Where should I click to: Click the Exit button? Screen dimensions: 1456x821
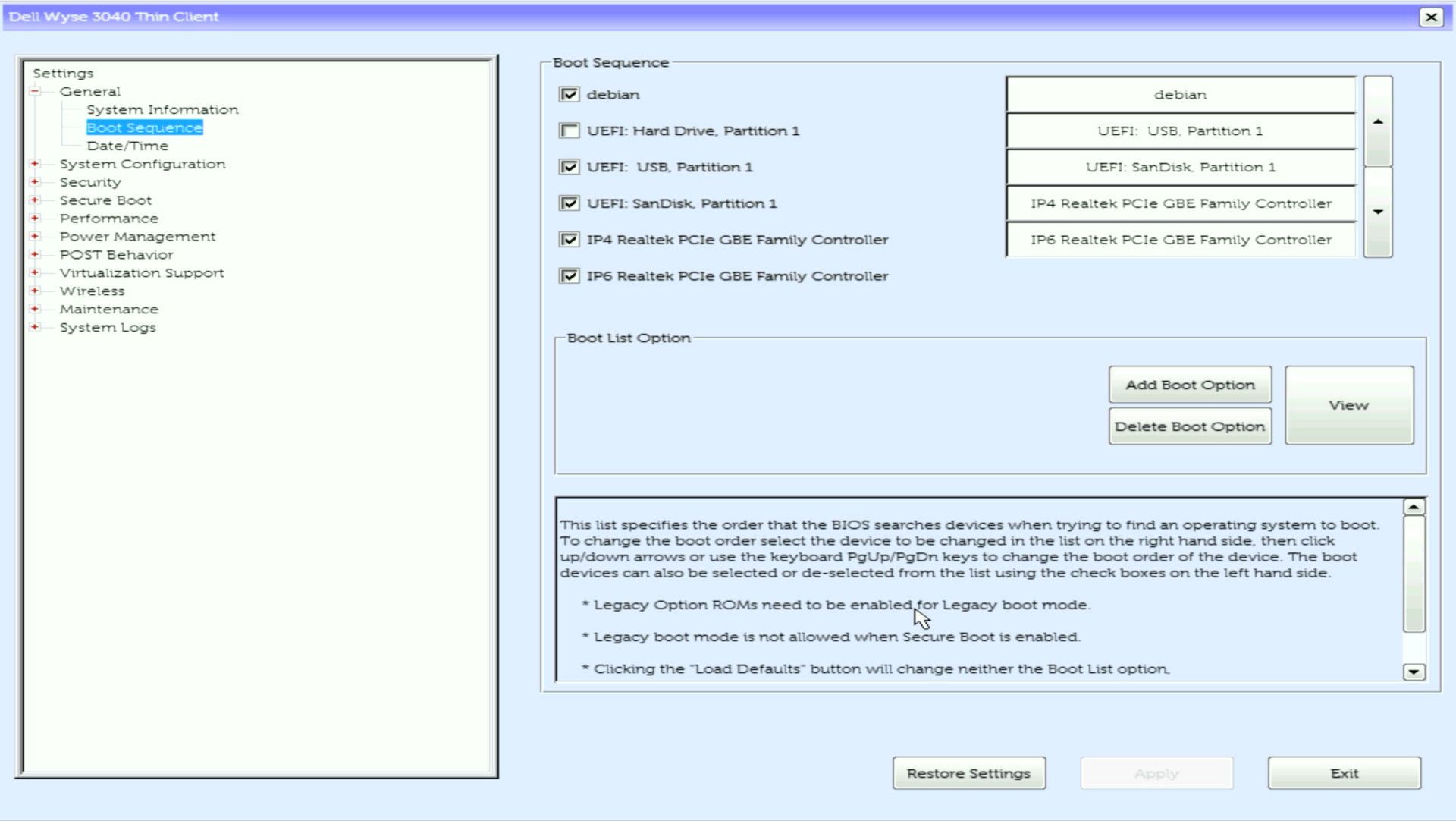tap(1345, 773)
